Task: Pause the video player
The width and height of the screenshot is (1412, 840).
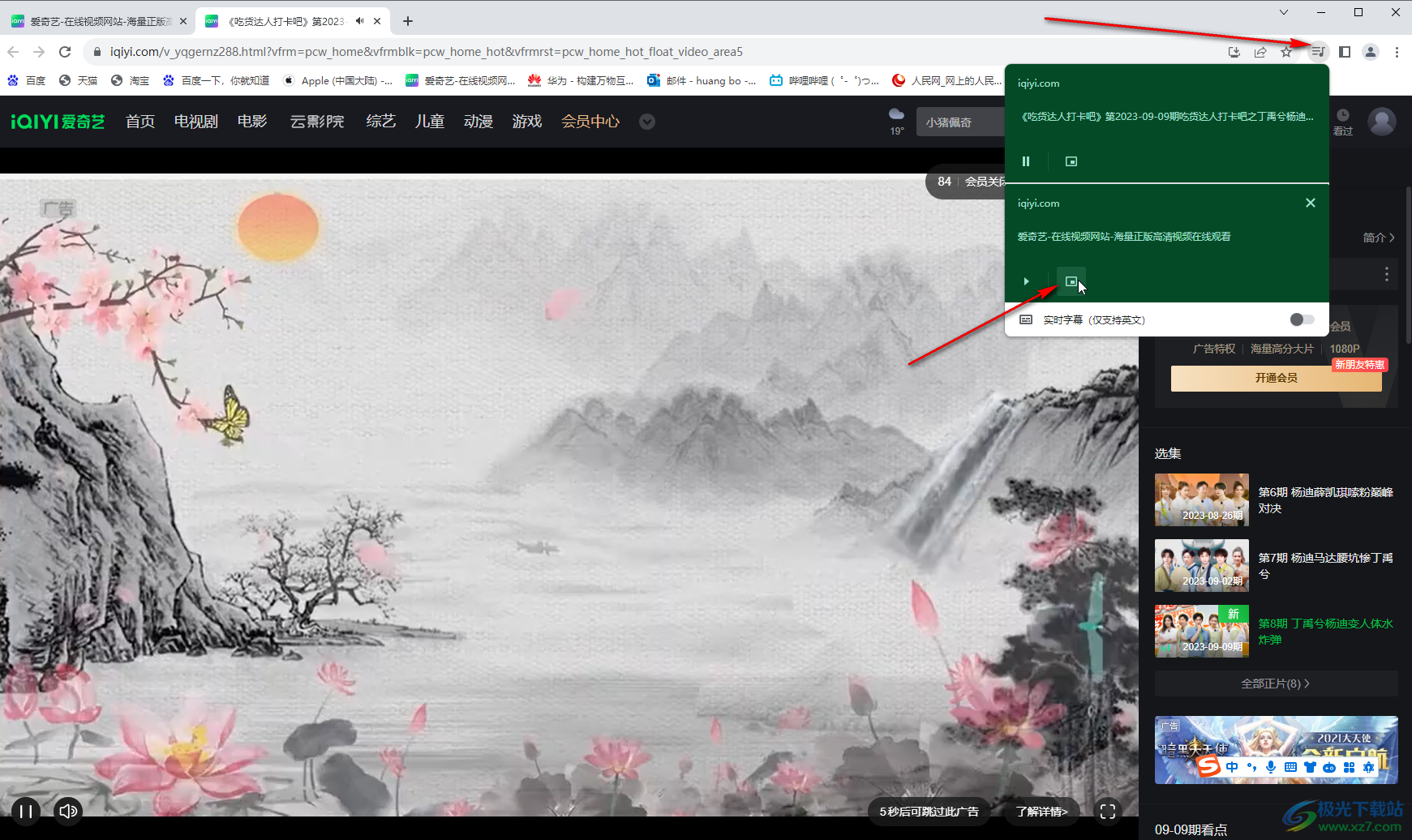Action: click(x=26, y=811)
